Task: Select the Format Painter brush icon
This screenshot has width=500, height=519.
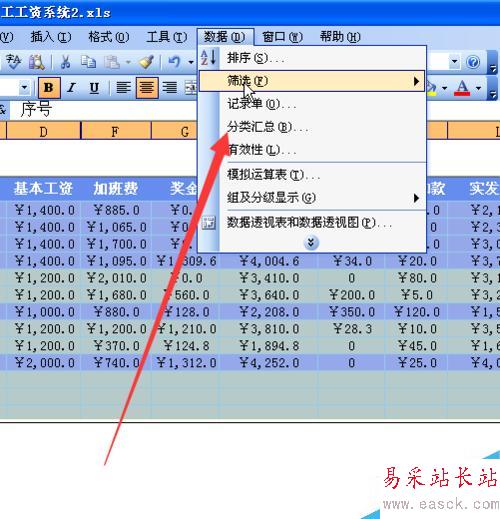Action: click(x=146, y=62)
